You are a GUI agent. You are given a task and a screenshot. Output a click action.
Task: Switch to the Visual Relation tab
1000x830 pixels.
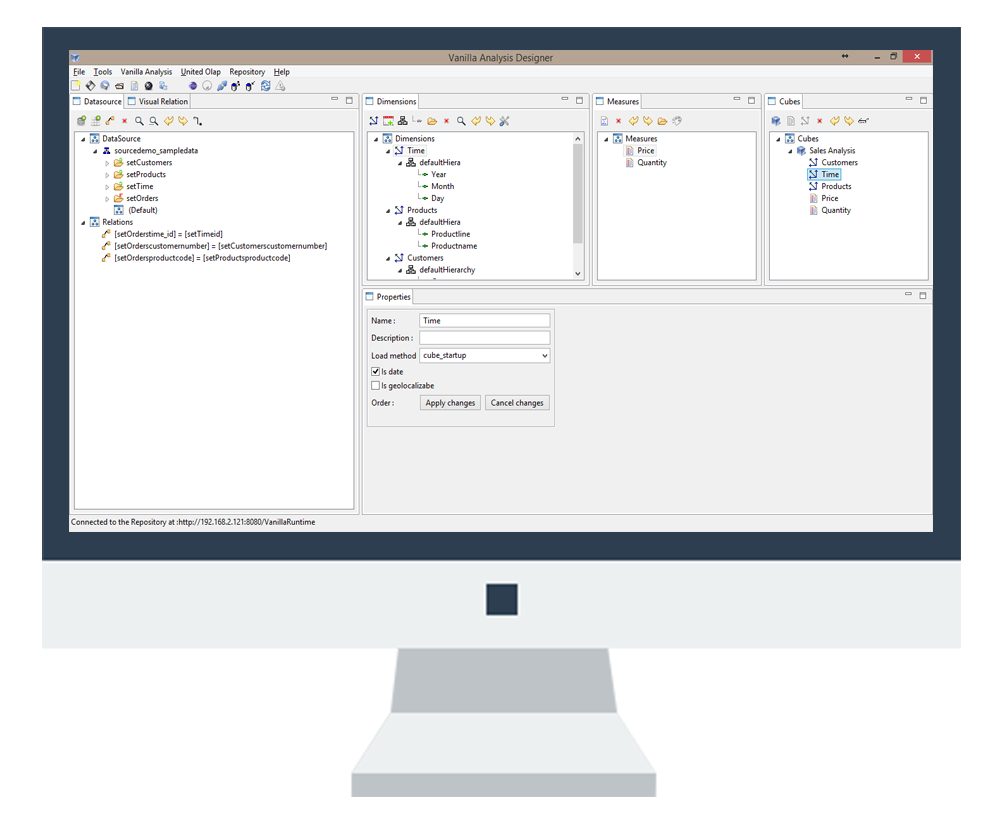(x=158, y=101)
